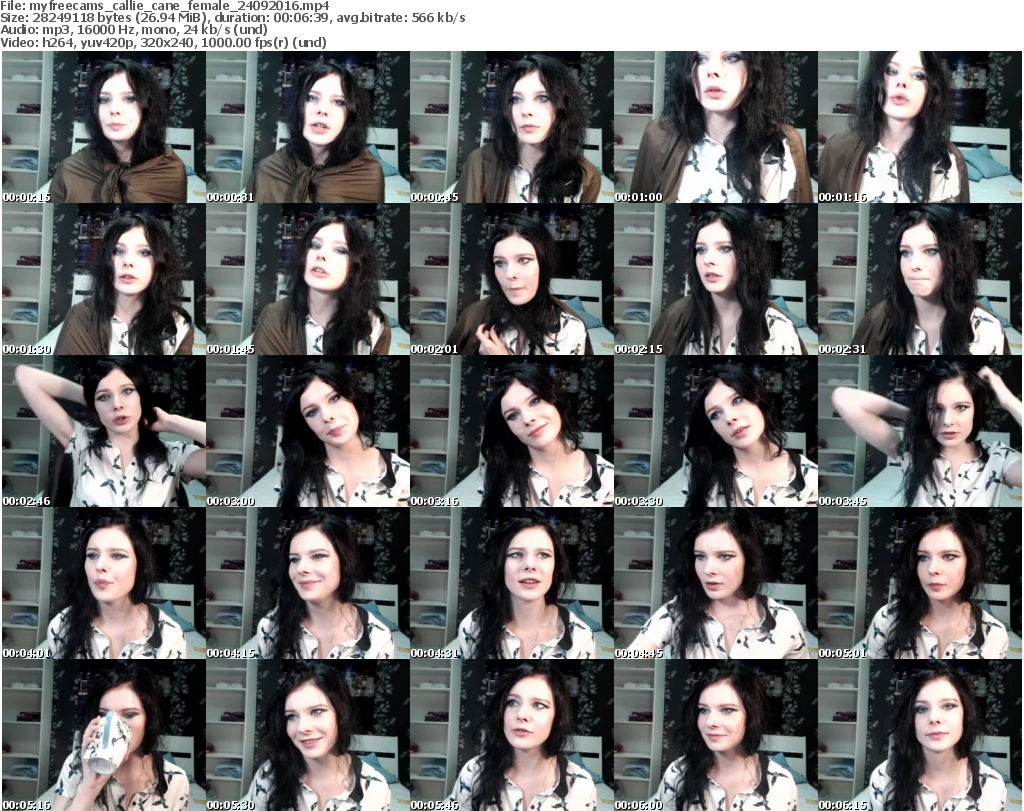Choose the 00:02:01 thumbnail
The image size is (1024, 811).
click(x=511, y=279)
